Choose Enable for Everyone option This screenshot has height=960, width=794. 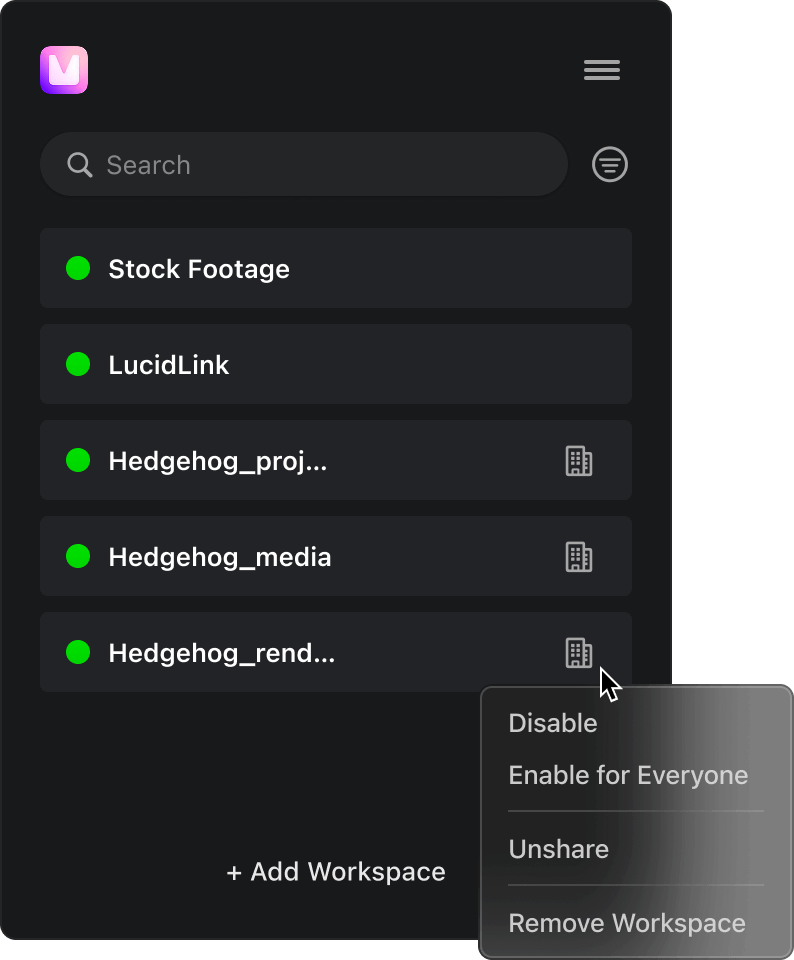tap(628, 775)
